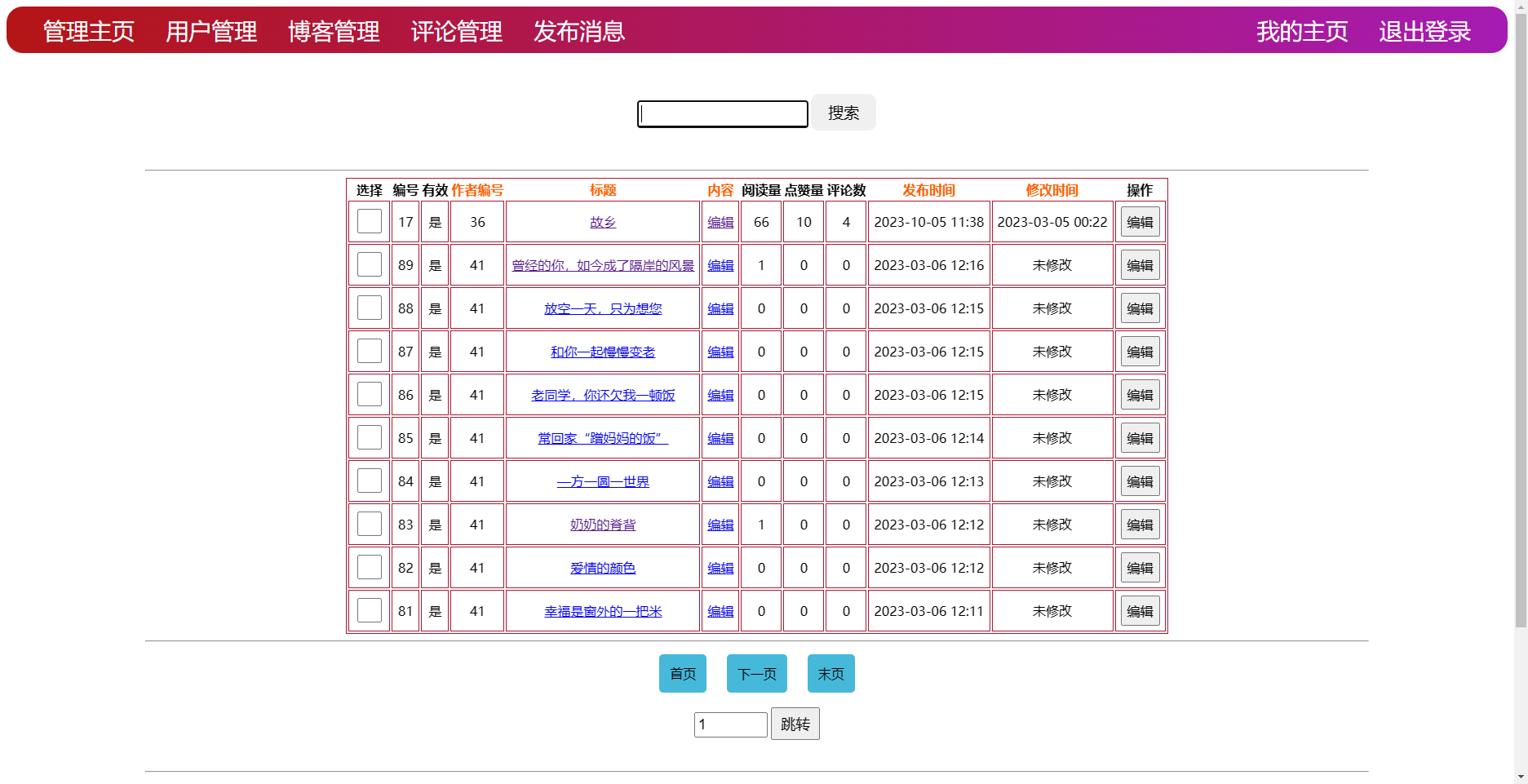Select the checkbox in row 83
Viewport: 1528px width, 784px height.
click(370, 524)
